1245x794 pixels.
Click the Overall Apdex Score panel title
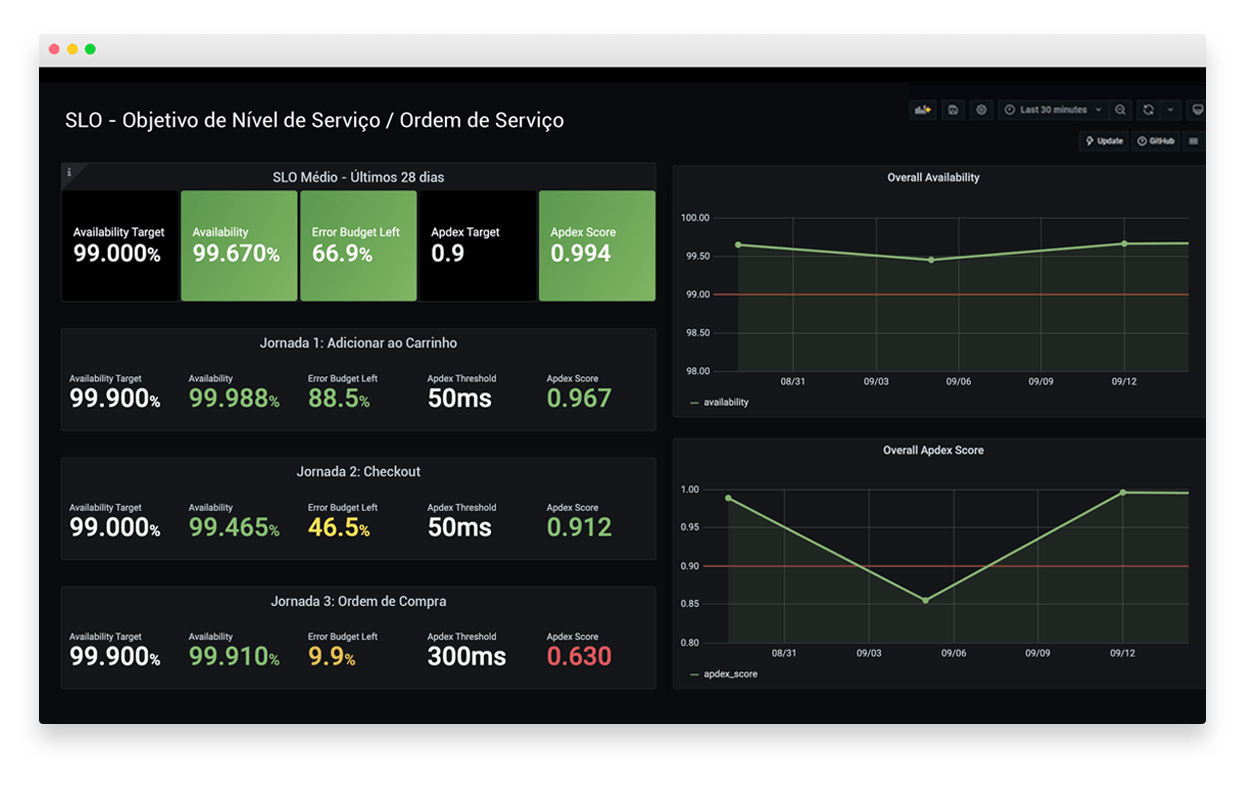tap(932, 450)
